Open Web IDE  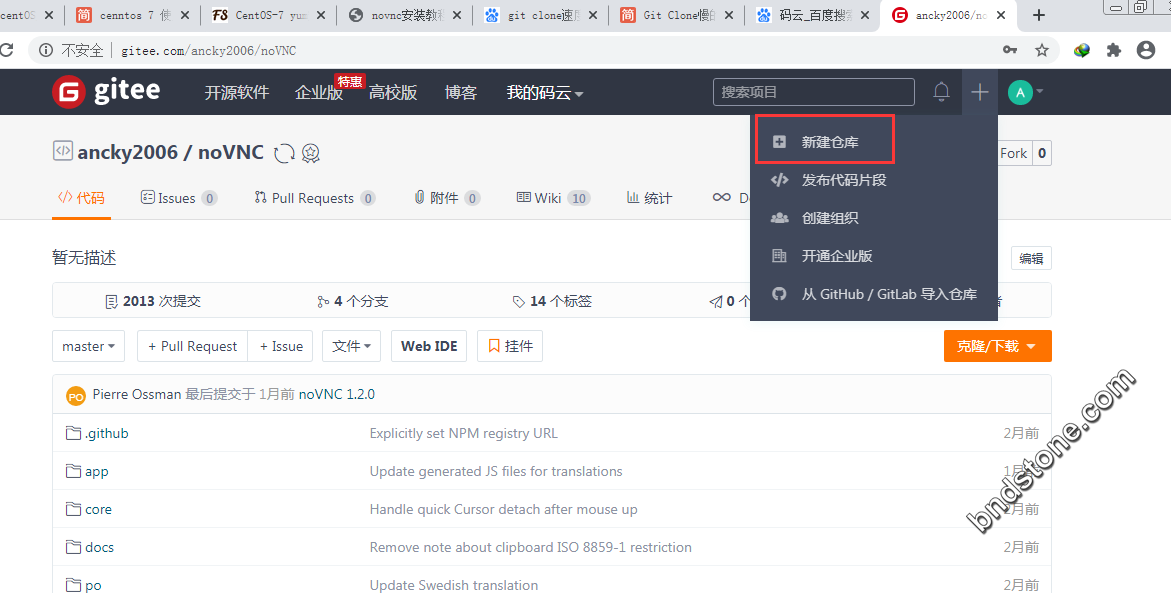pyautogui.click(x=429, y=346)
